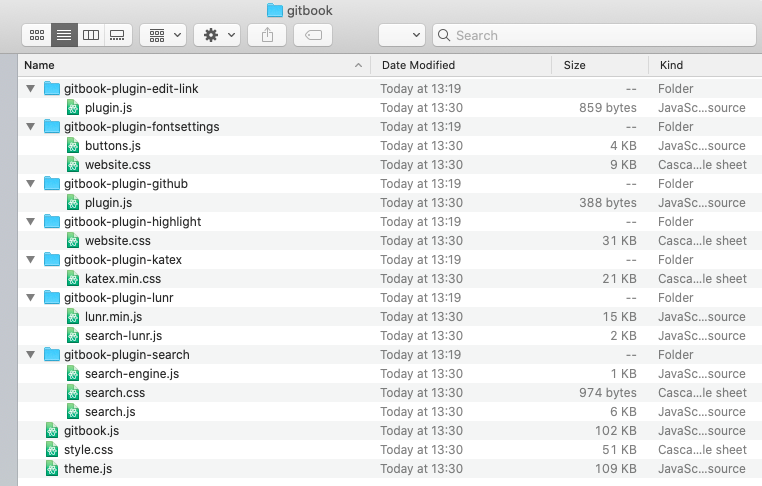Select the gitbook-plugin-edit-link folder name

click(131, 88)
